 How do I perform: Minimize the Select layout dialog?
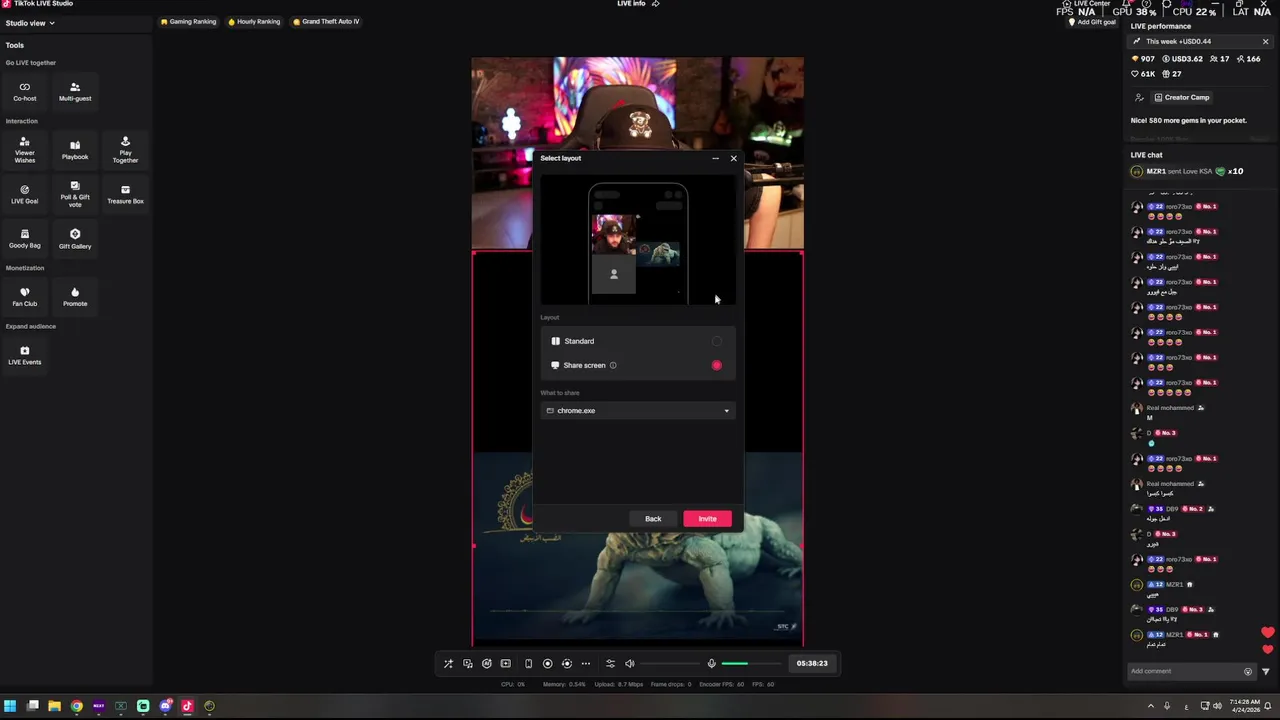tap(715, 158)
